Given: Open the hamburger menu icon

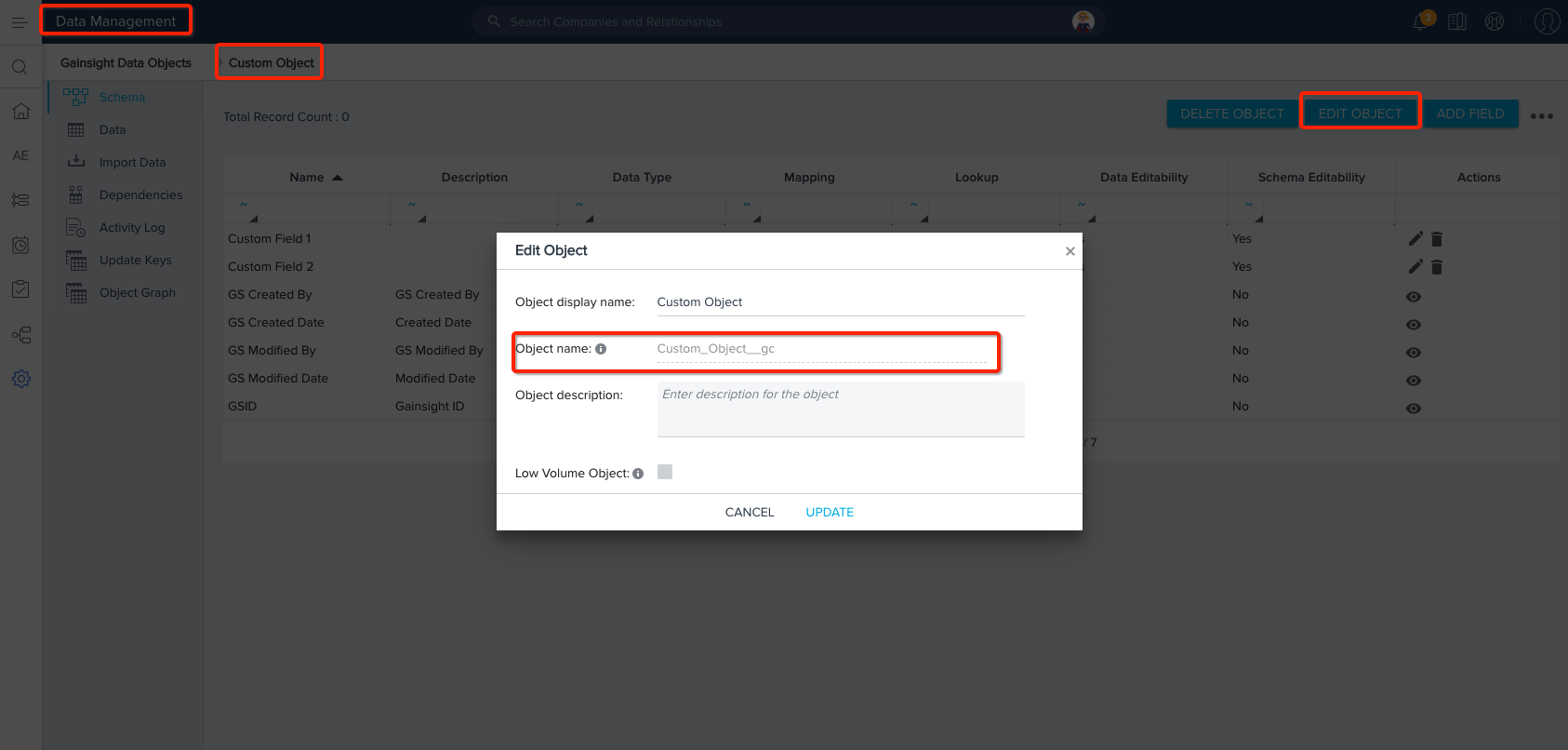Looking at the screenshot, I should coord(19,22).
